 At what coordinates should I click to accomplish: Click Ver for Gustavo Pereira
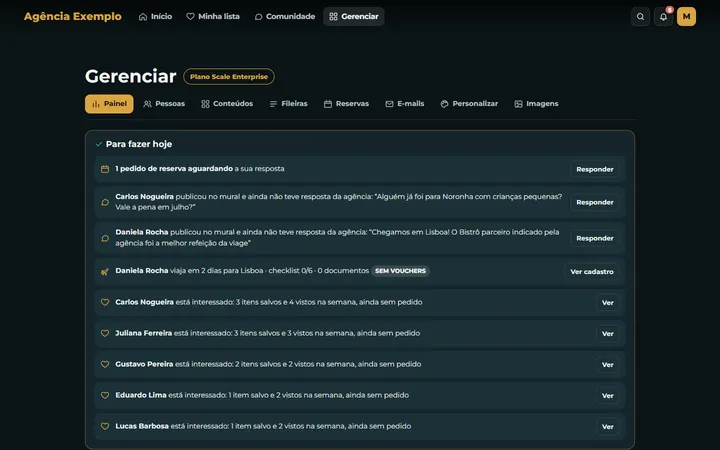[608, 365]
